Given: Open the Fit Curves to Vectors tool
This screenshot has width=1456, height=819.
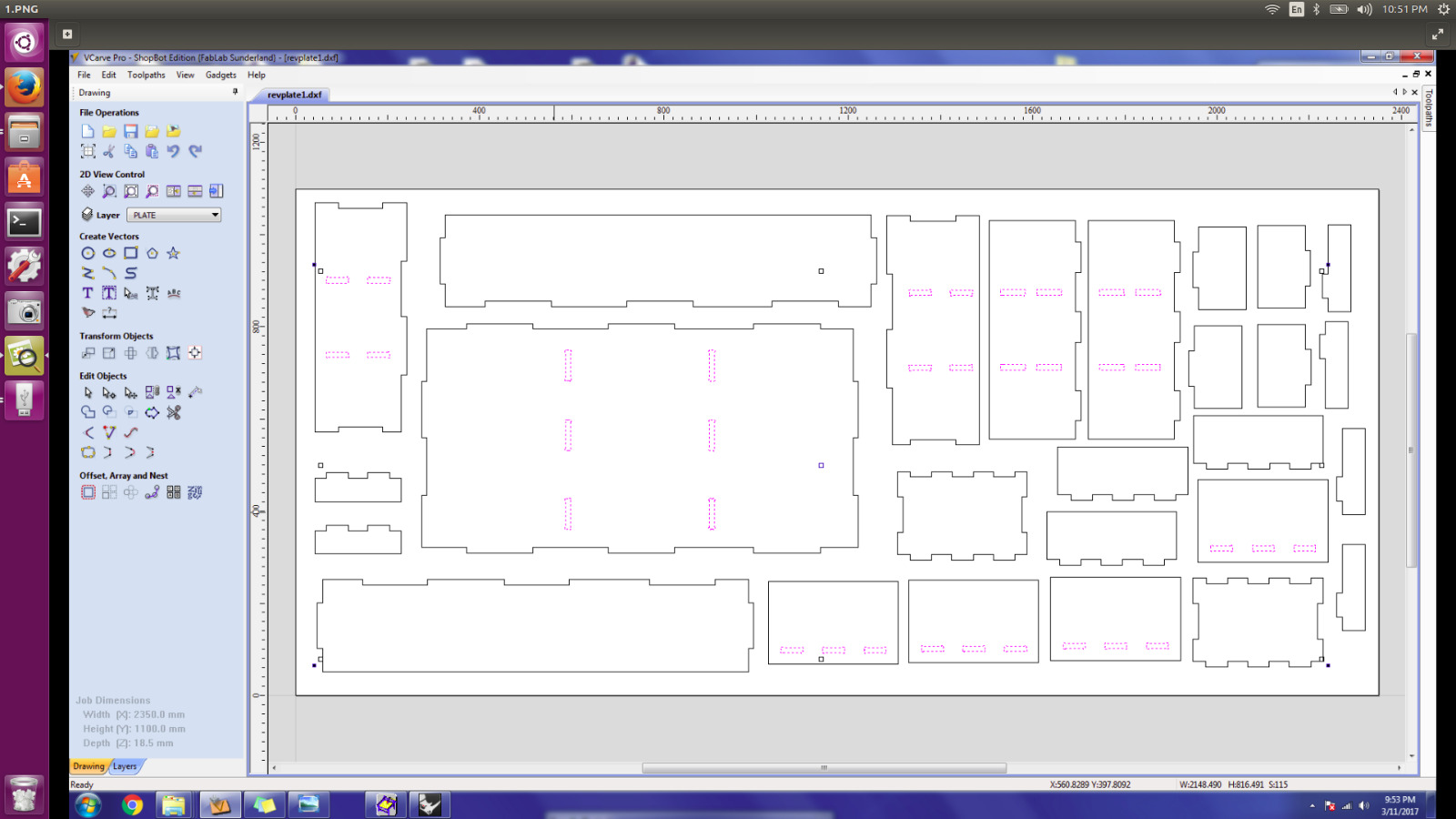Looking at the screenshot, I should (130, 433).
